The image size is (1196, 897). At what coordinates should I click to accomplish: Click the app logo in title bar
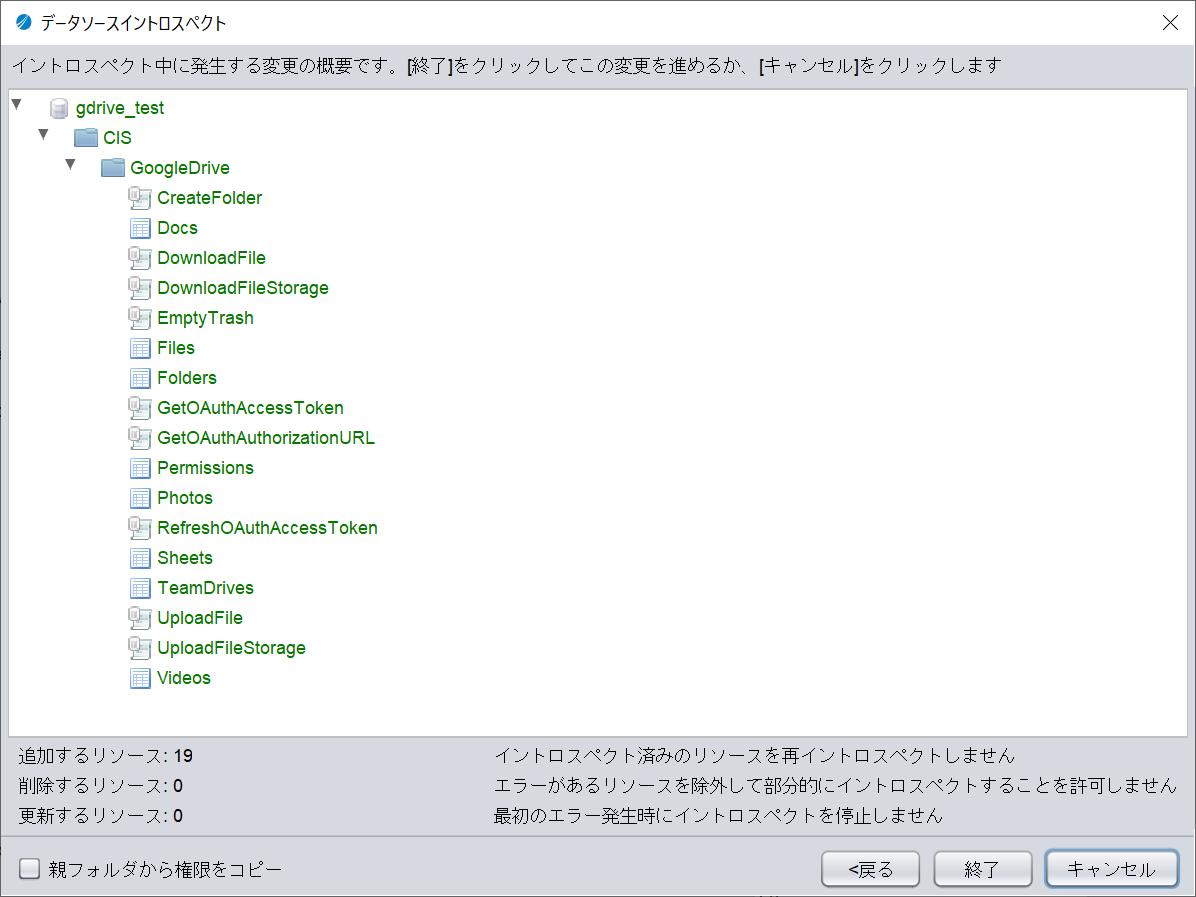24,23
